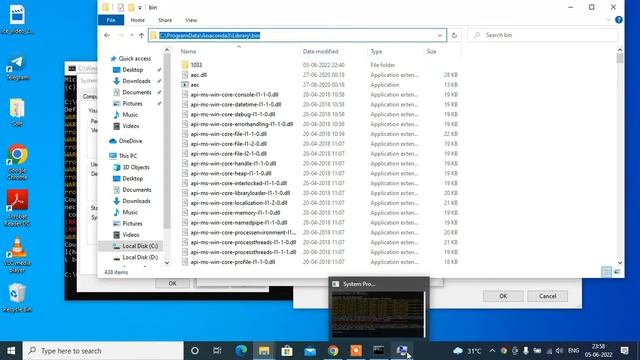This screenshot has height=360, width=640.
Task: Refresh the bin folder view
Action: (x=454, y=35)
